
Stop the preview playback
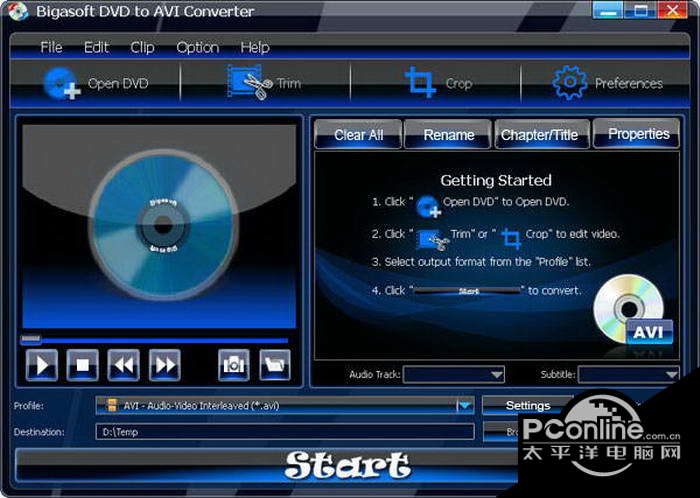(x=83, y=365)
